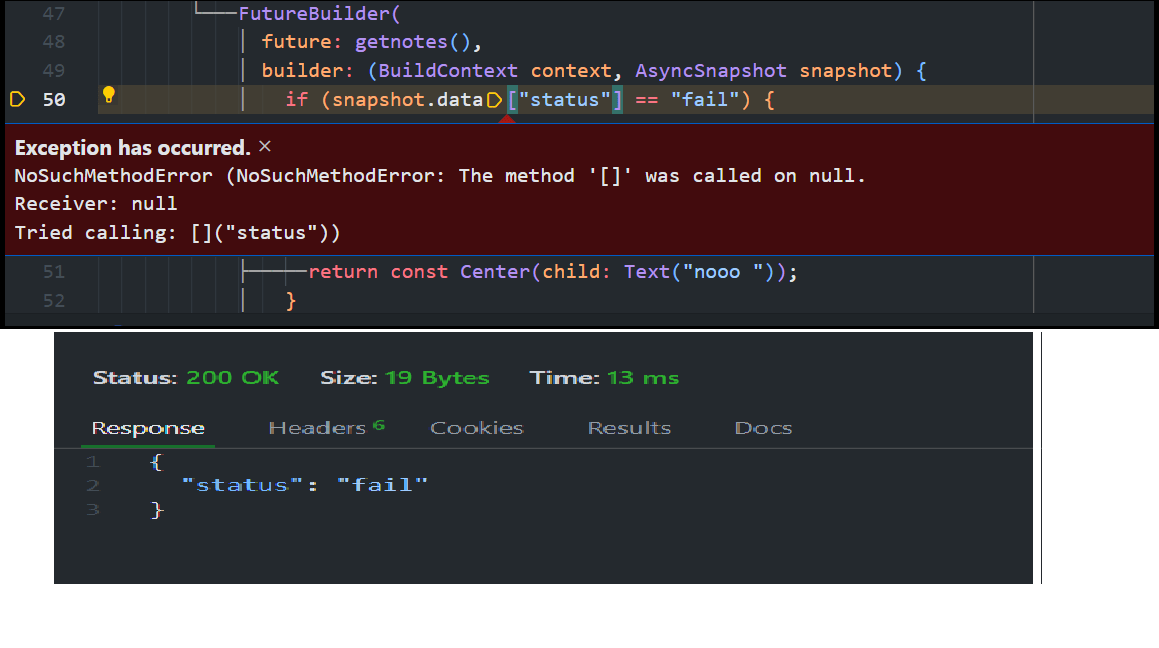Click the green 200 OK status text
The width and height of the screenshot is (1159, 648).
[233, 378]
